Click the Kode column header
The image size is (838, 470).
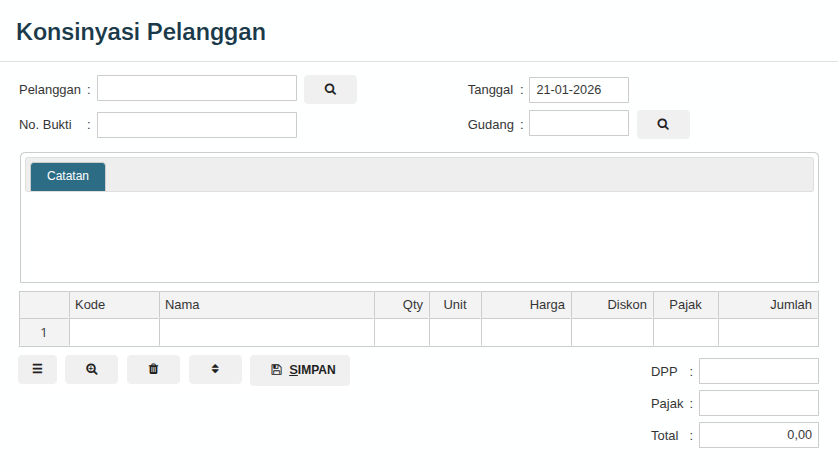(114, 305)
